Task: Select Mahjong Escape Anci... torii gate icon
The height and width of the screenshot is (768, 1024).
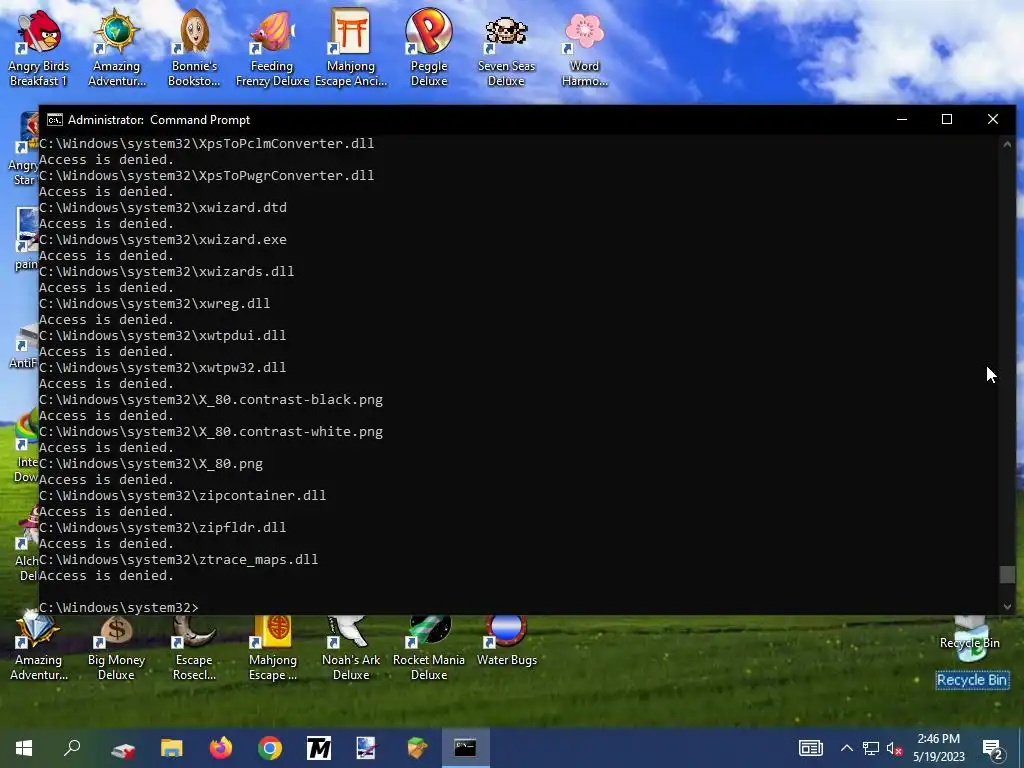Action: click(x=351, y=48)
